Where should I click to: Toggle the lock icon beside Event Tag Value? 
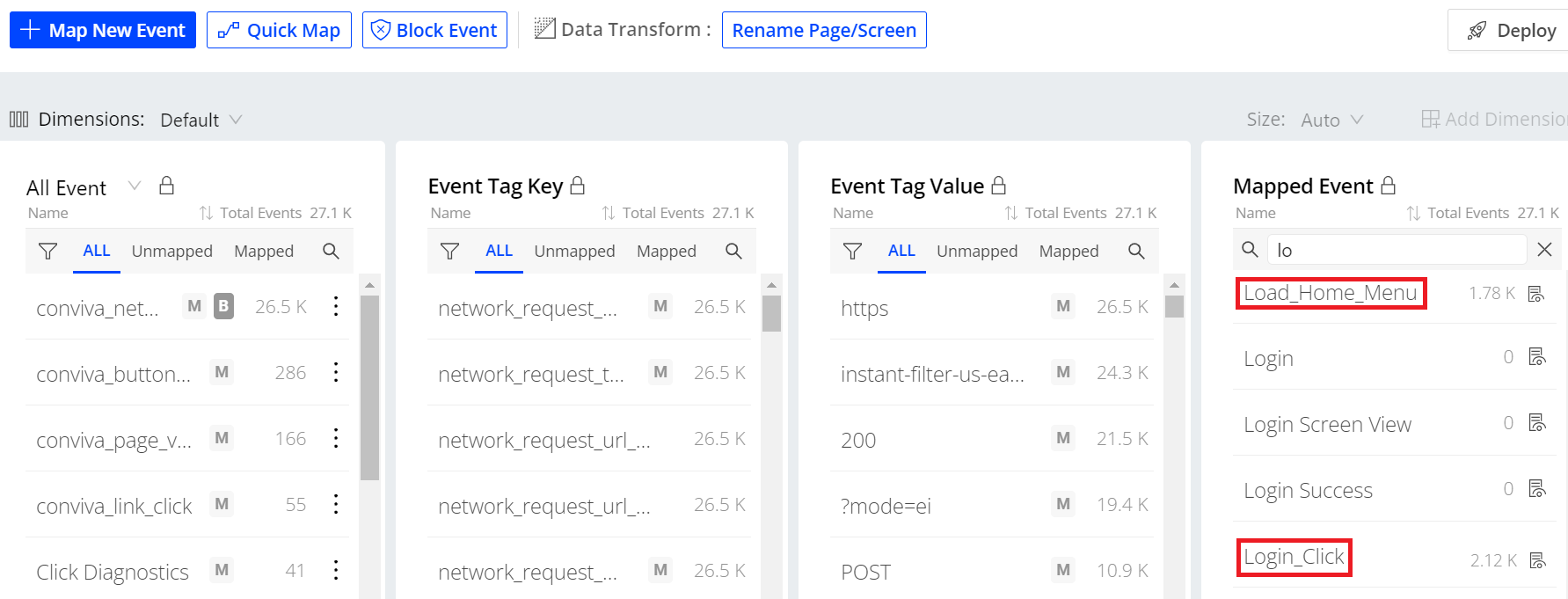point(998,186)
